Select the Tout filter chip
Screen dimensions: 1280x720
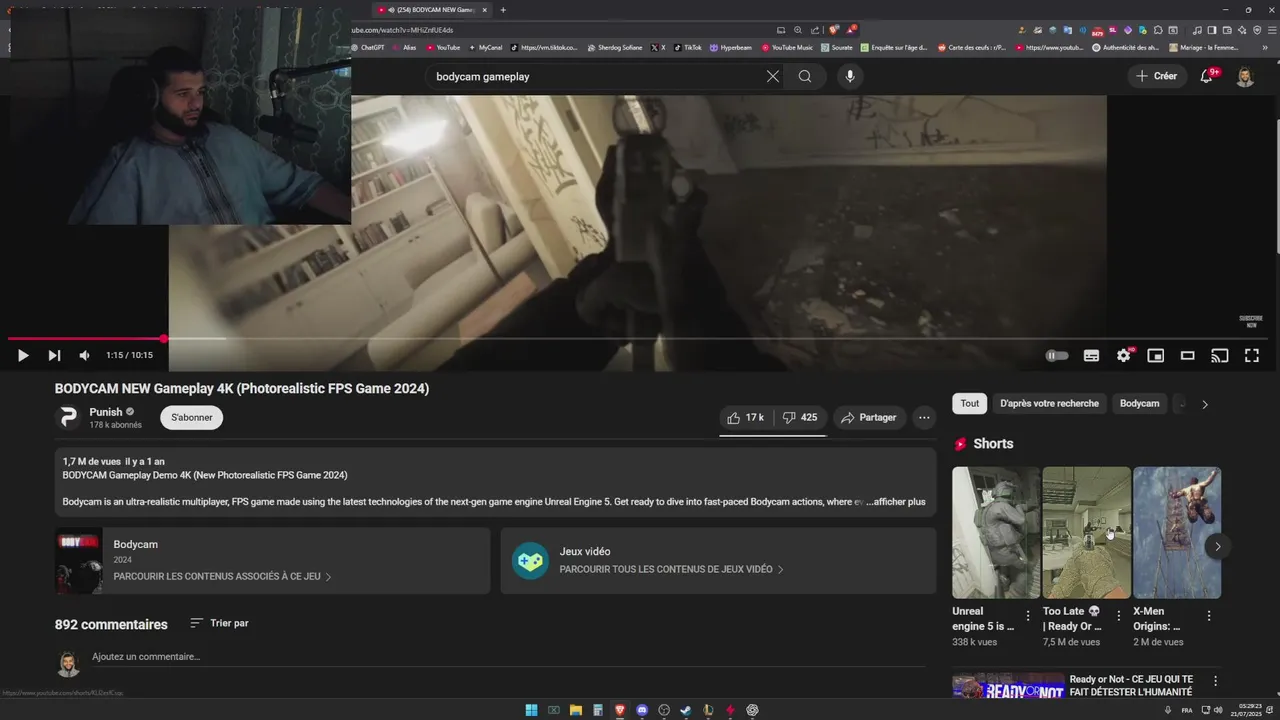(x=970, y=404)
